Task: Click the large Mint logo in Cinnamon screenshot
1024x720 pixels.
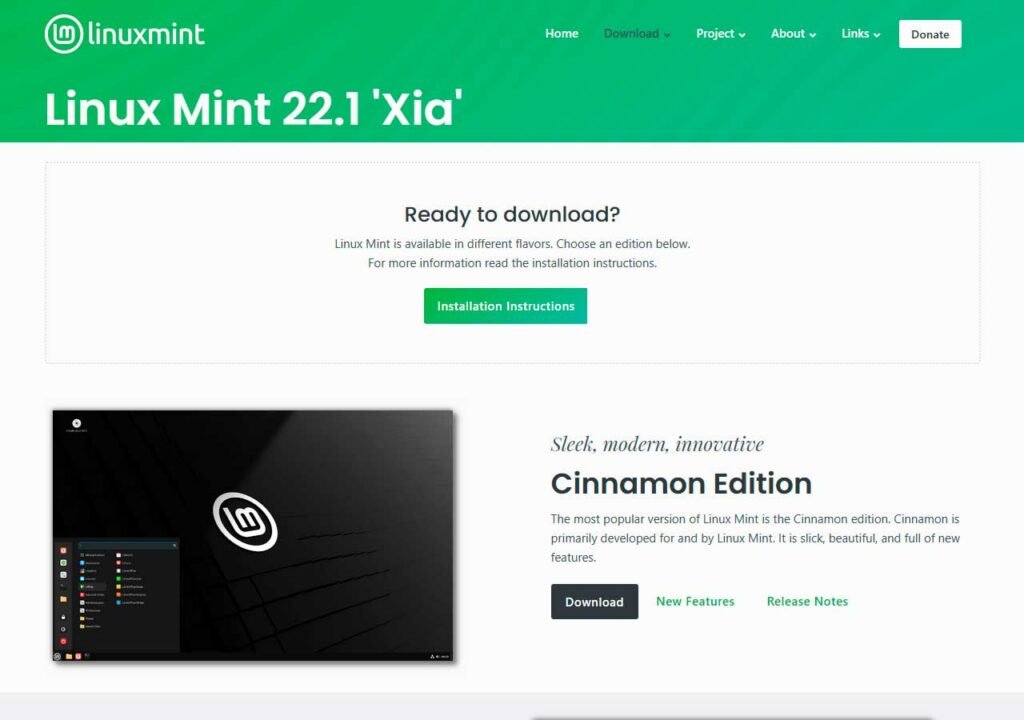Action: (x=246, y=521)
